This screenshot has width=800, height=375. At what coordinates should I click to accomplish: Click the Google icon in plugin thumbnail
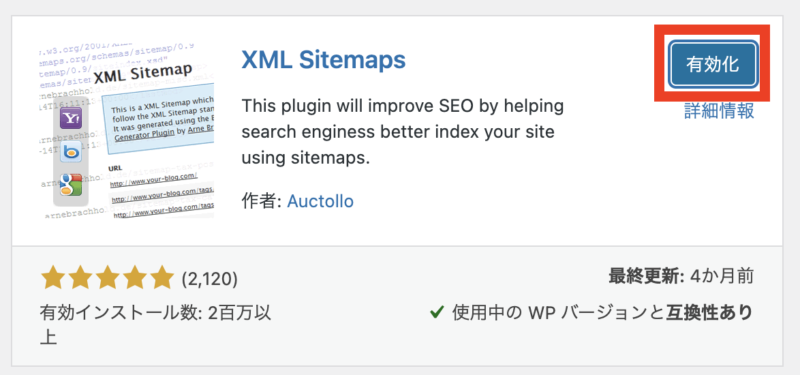tap(71, 185)
